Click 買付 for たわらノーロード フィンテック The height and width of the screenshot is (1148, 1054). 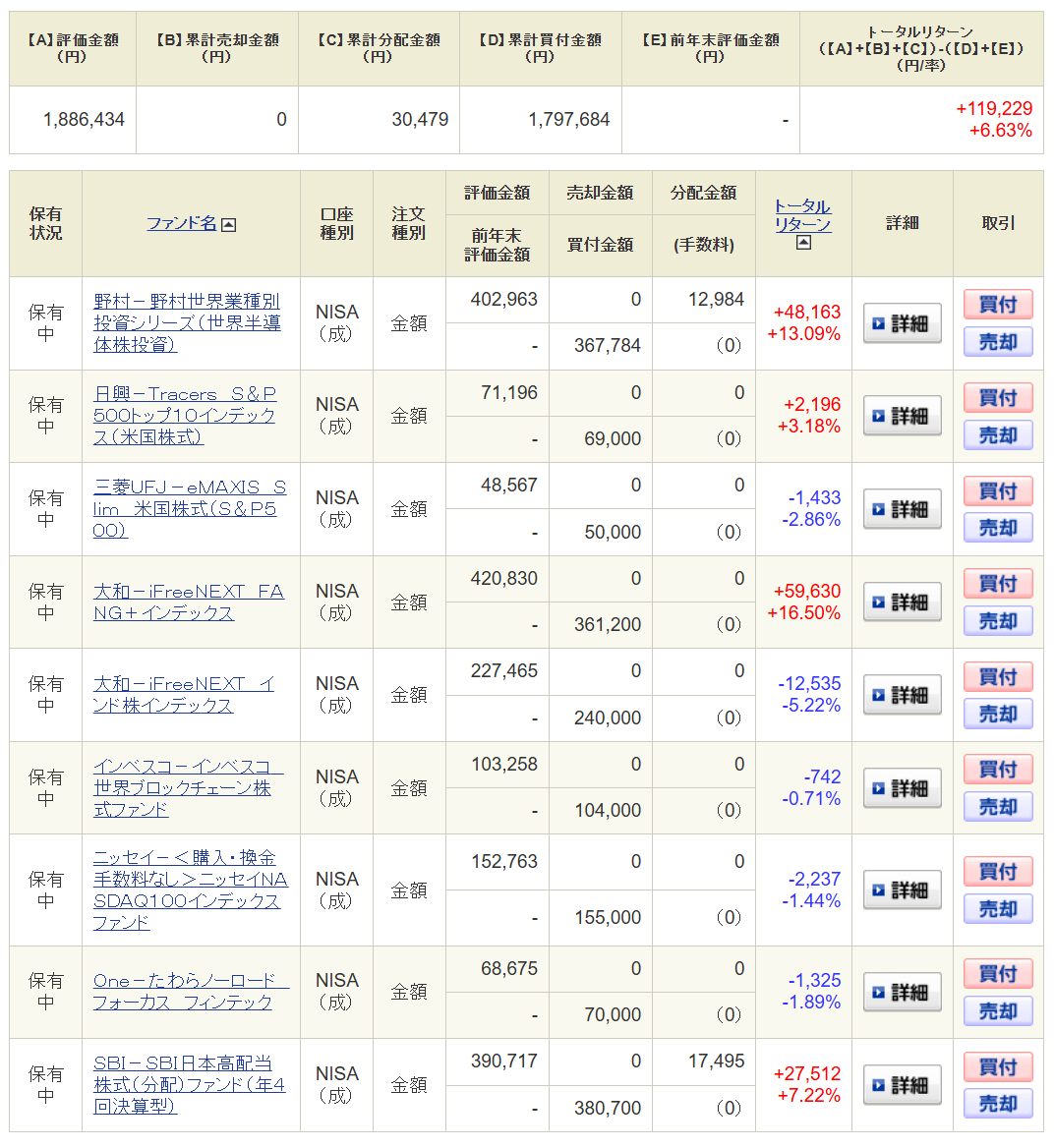pyautogui.click(x=998, y=974)
